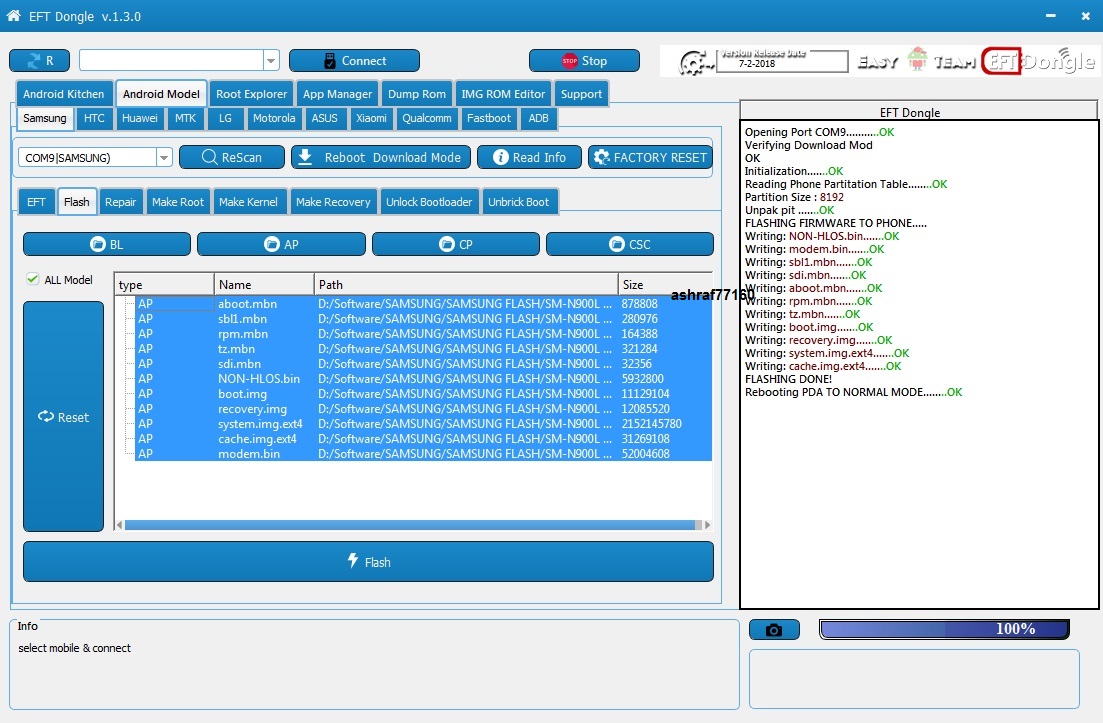Select the Motorola brand tab
This screenshot has height=723, width=1103.
[274, 118]
